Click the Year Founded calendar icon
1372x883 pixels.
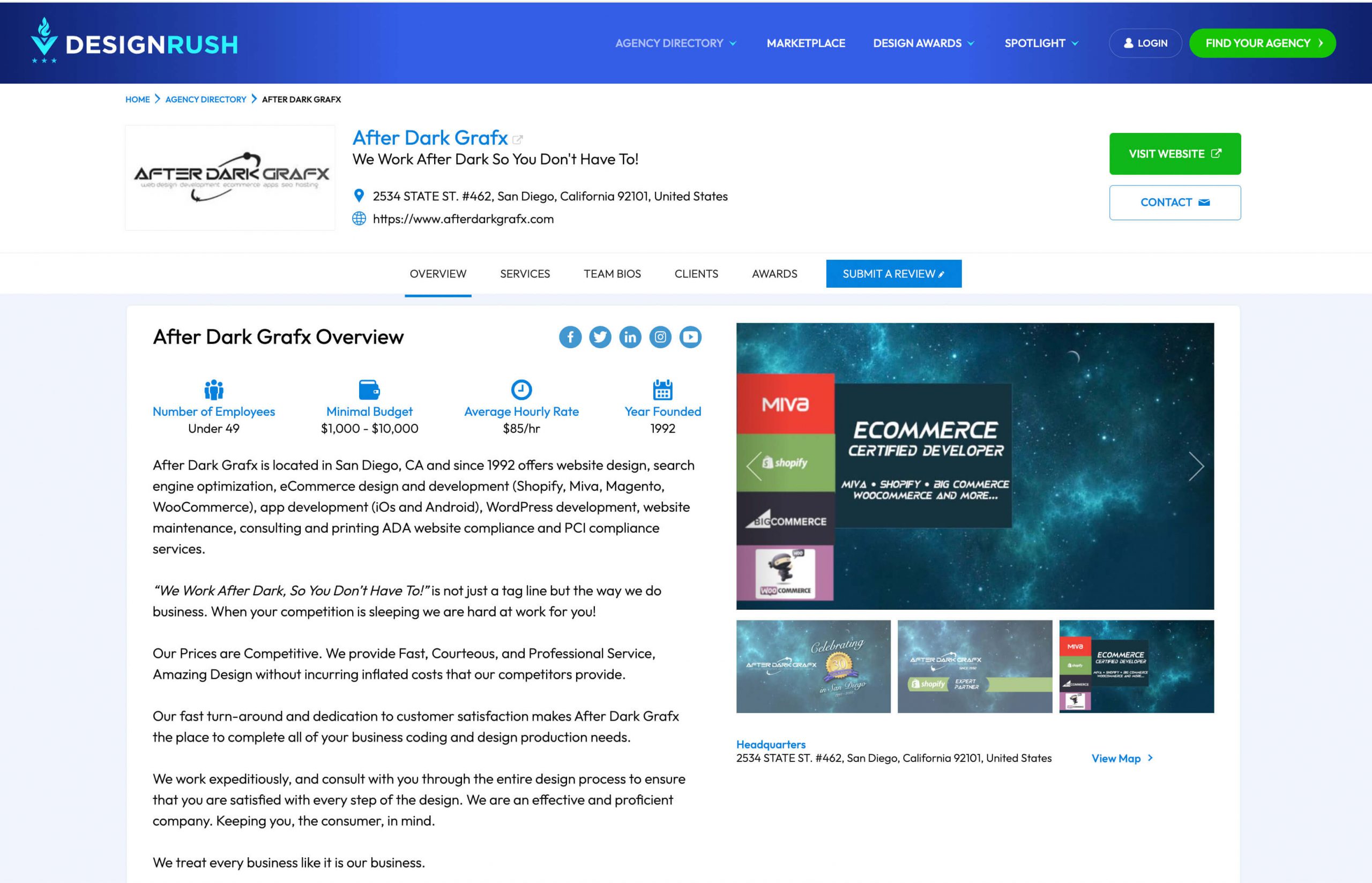pyautogui.click(x=663, y=390)
